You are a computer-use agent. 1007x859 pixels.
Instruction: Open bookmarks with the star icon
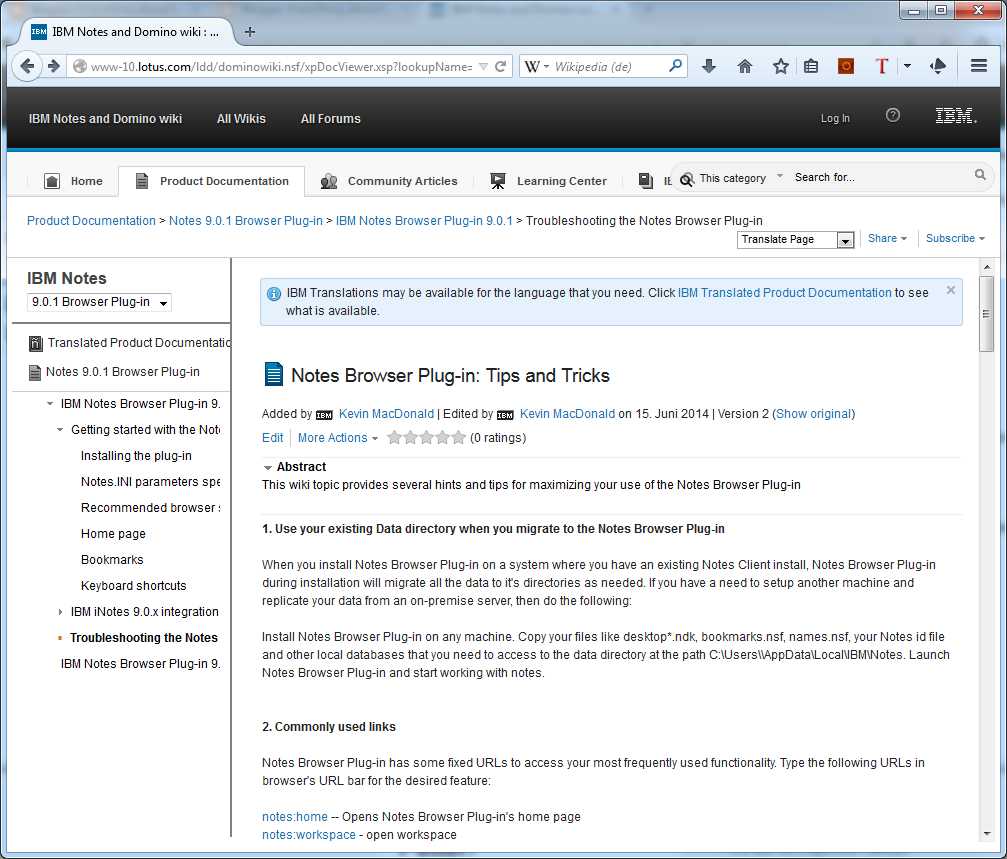click(x=780, y=65)
